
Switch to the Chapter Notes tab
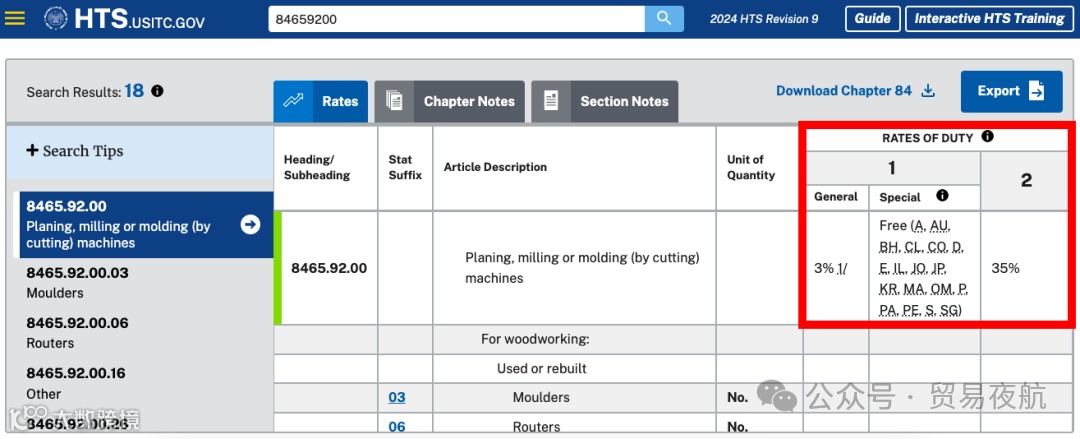click(449, 101)
